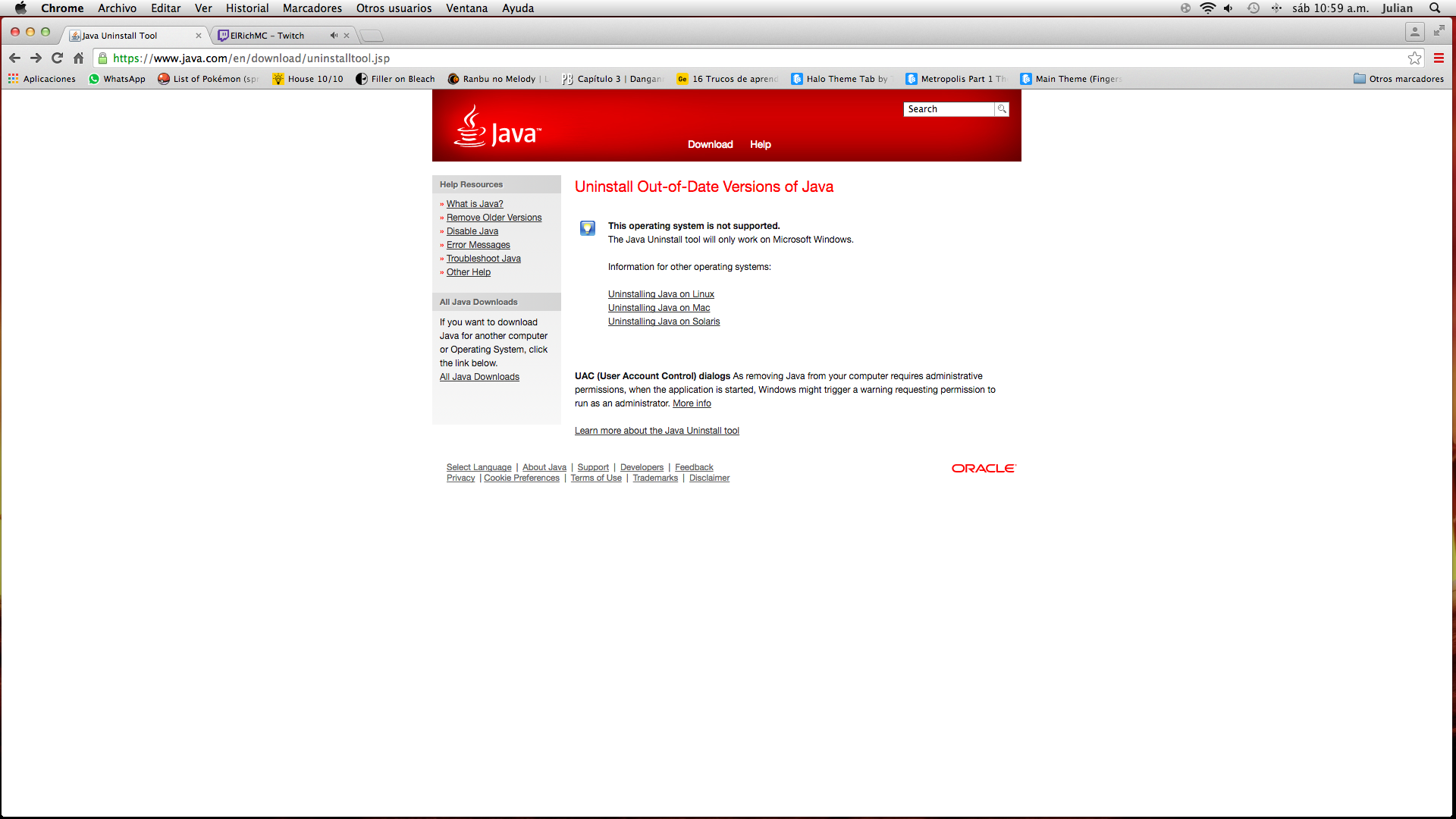Open the 16 Trucos de aprend bookmark
Screen dimensions: 1456x819
pyautogui.click(x=727, y=79)
